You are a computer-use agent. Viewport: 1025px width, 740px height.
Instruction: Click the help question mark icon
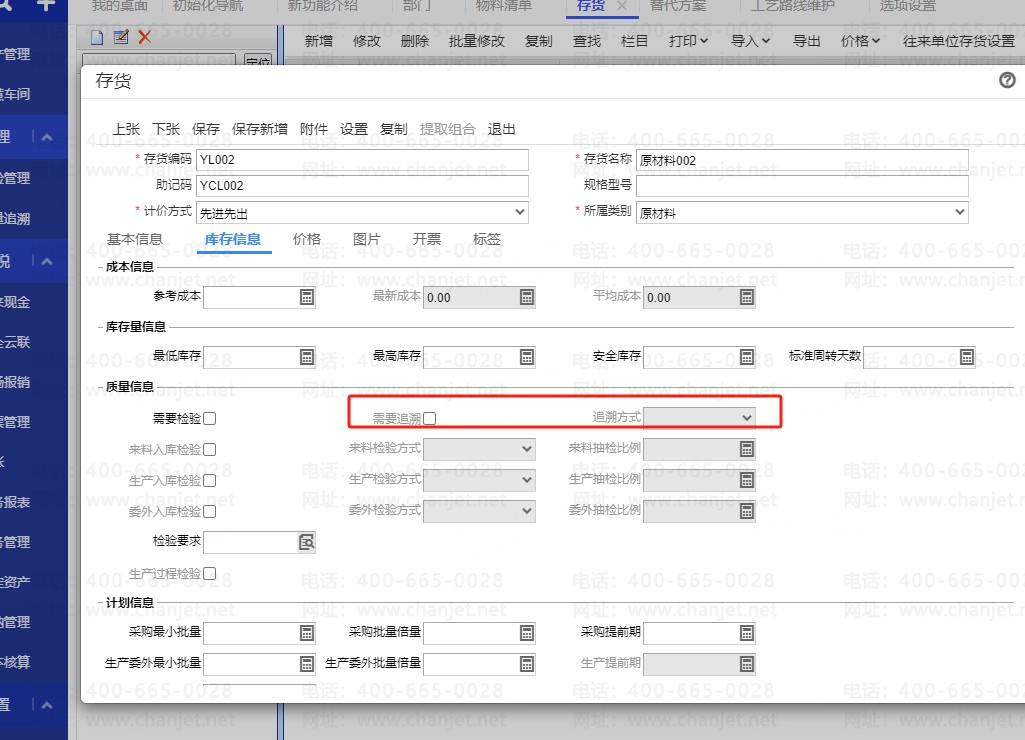[x=1007, y=81]
